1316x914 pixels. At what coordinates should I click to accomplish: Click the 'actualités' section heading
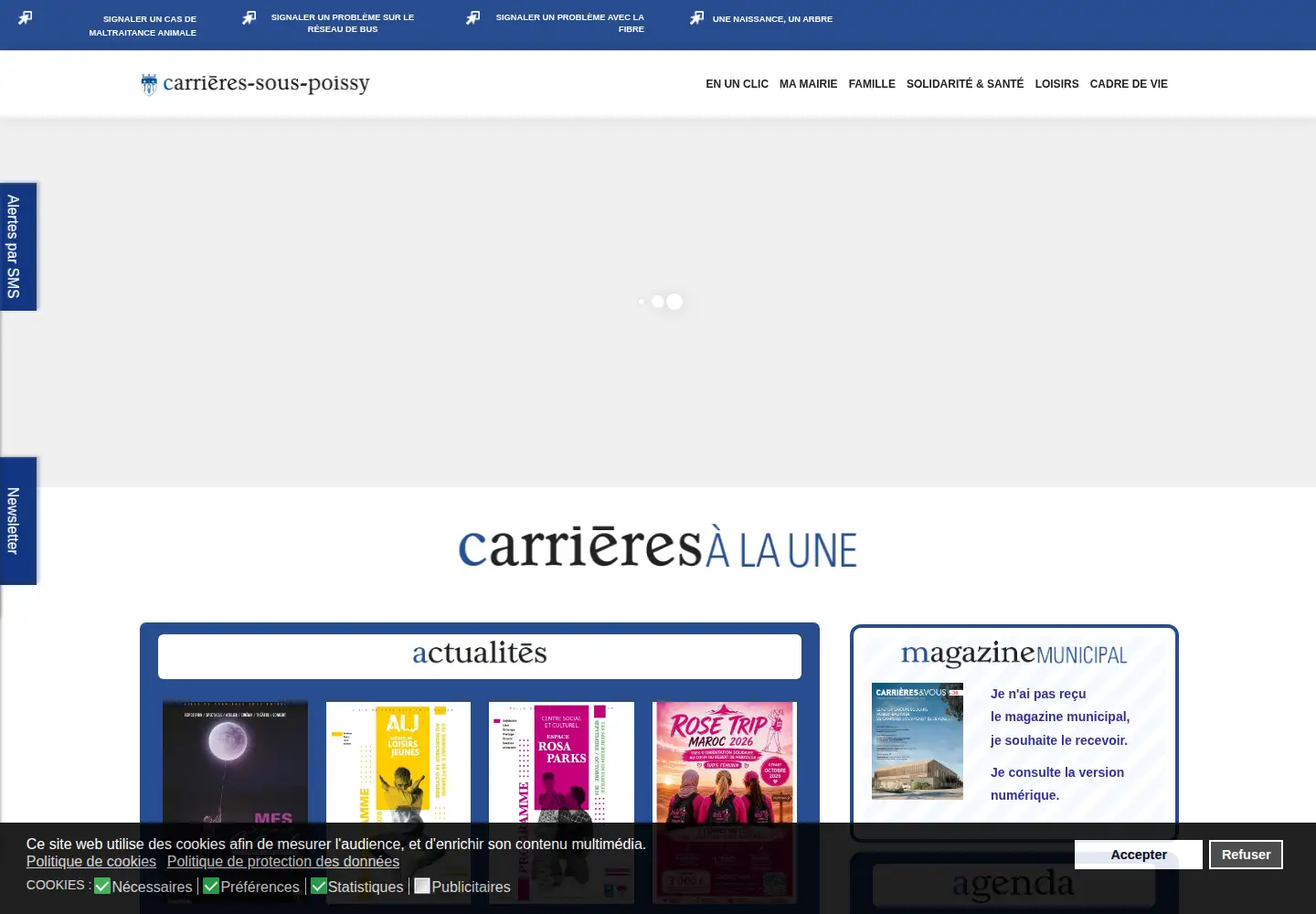480,654
